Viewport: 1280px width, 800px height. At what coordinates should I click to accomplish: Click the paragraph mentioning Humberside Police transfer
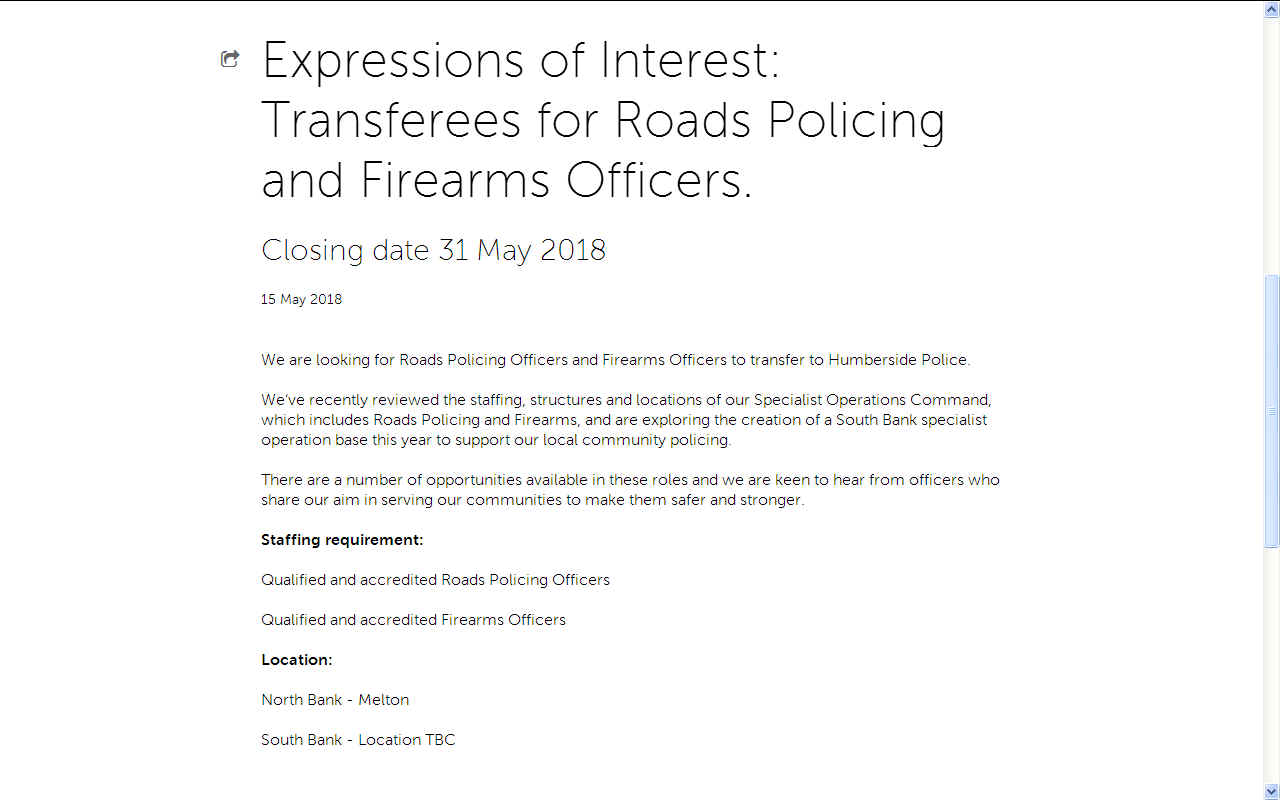tap(616, 360)
